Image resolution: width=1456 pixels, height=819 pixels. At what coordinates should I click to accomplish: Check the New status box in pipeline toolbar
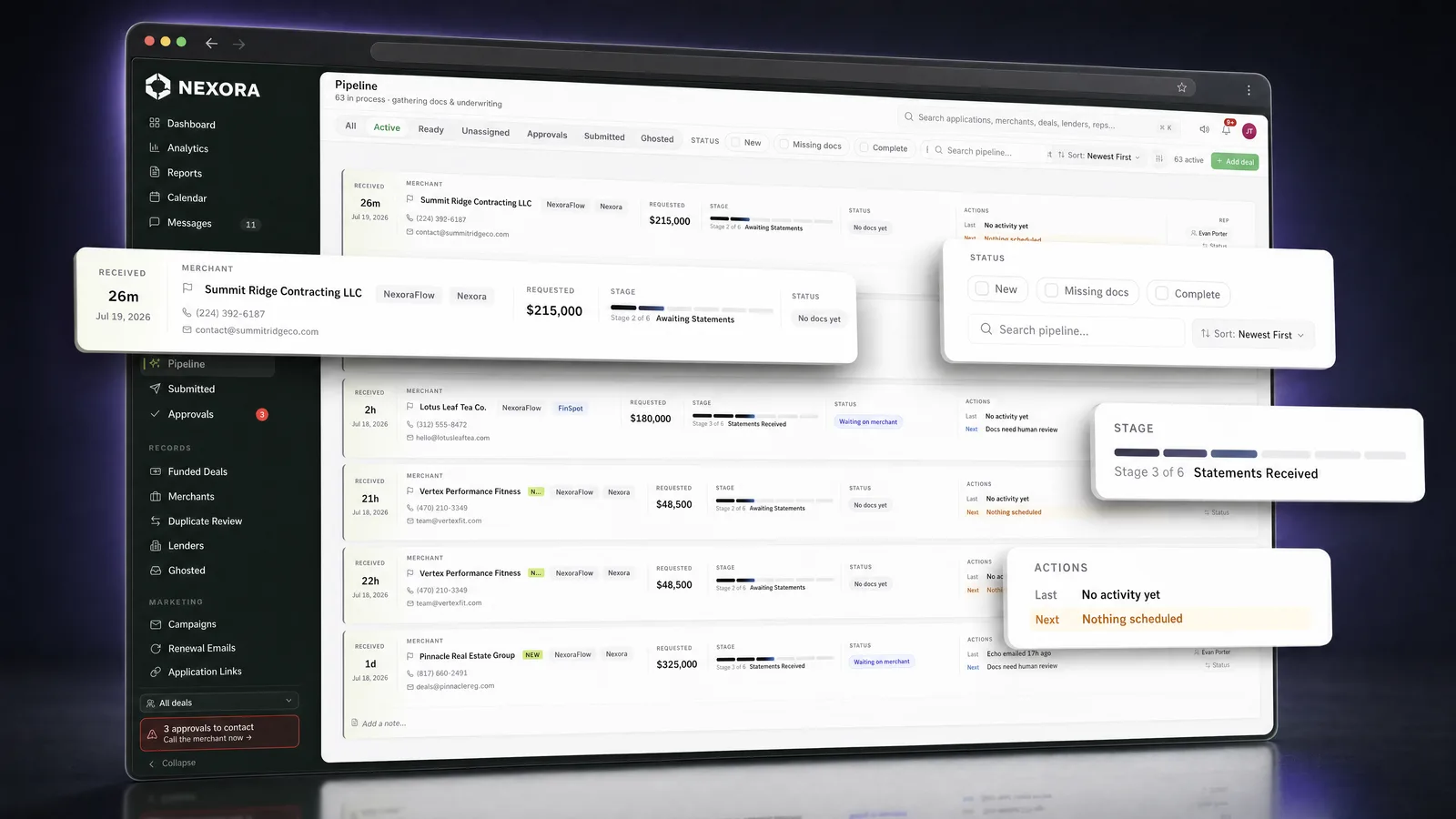coord(736,142)
